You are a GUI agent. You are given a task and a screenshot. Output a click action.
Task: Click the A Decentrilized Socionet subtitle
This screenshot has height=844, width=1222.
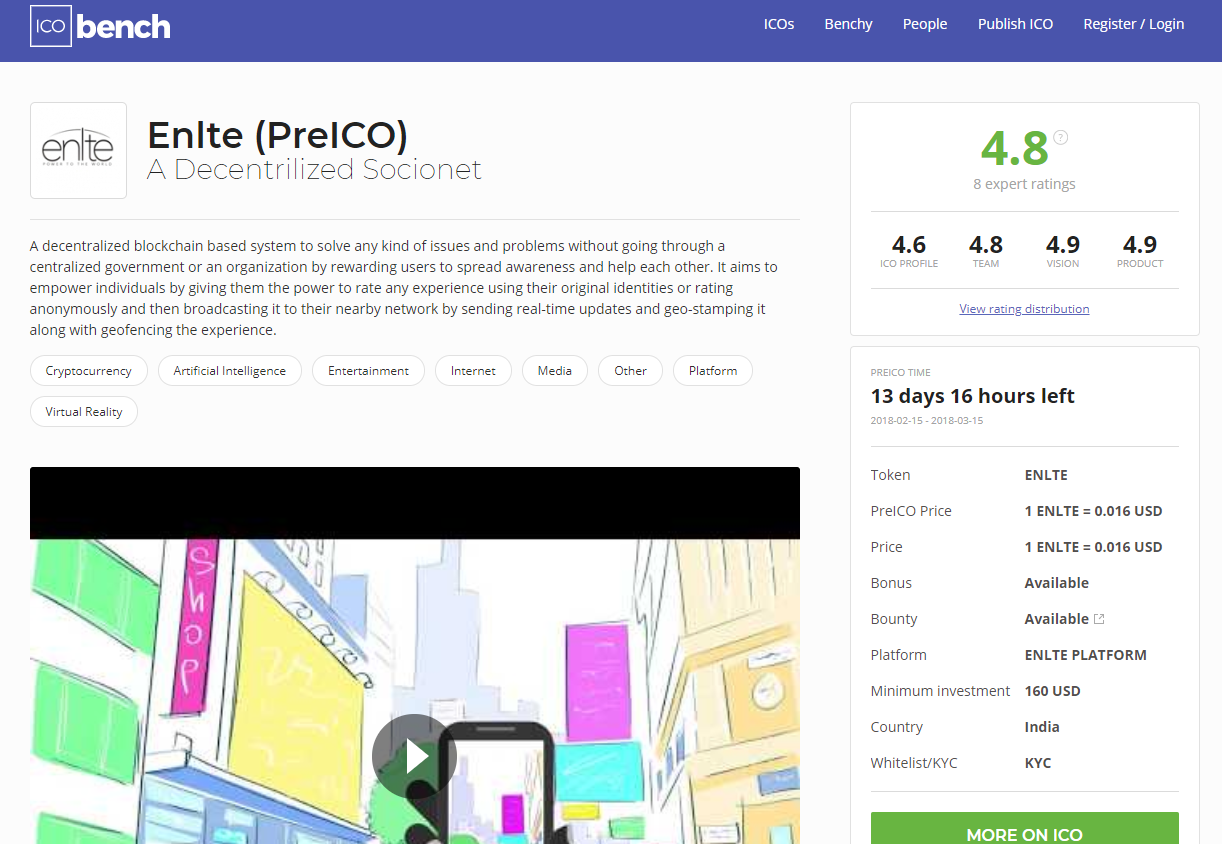tap(314, 170)
